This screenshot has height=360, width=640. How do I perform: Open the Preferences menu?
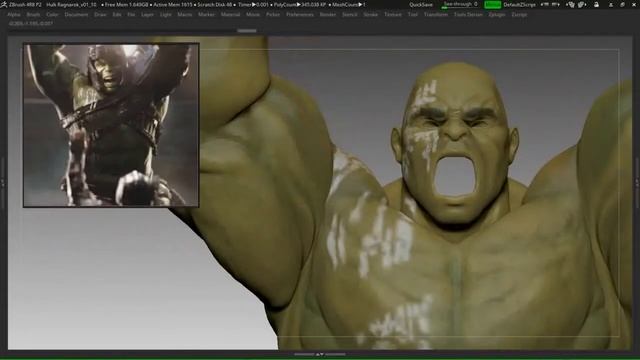[300, 14]
